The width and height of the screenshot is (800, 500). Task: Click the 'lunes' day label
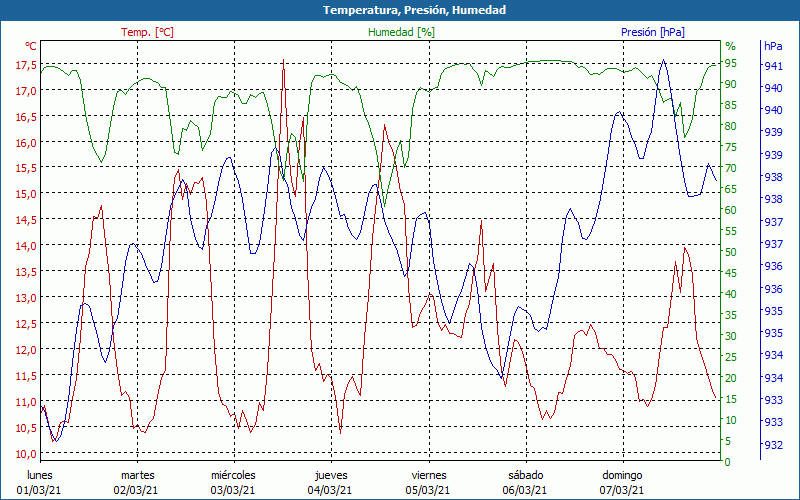(x=40, y=475)
